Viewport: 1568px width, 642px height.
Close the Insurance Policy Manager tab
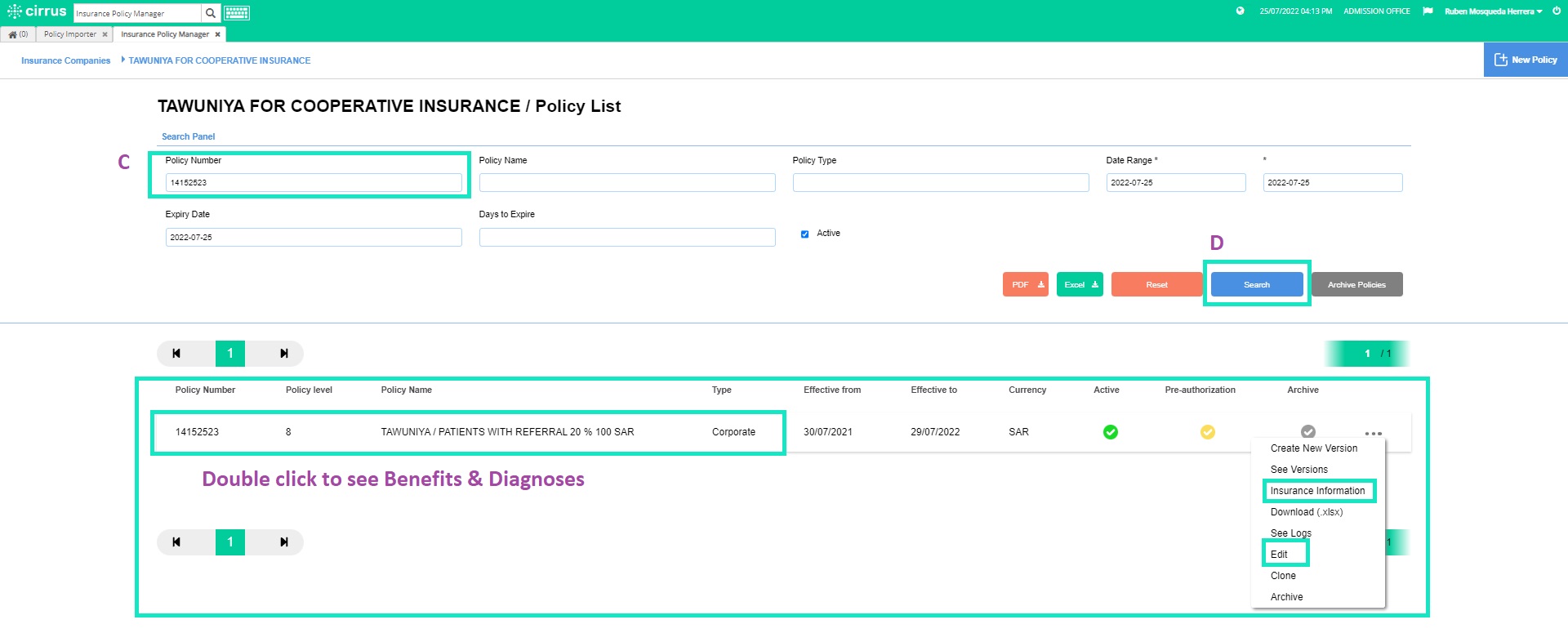(x=217, y=34)
